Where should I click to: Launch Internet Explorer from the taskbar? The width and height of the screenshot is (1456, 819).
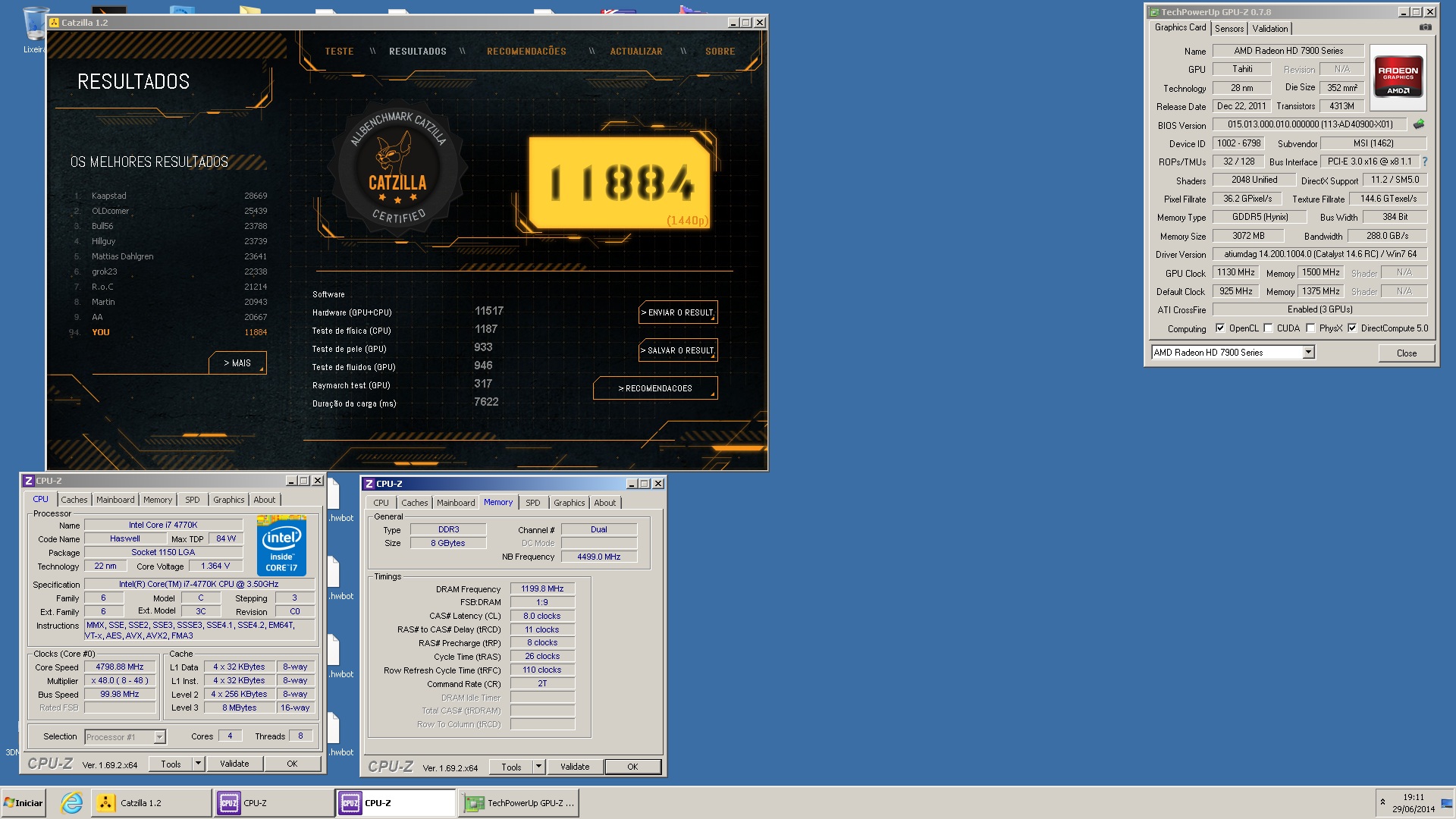[x=71, y=803]
